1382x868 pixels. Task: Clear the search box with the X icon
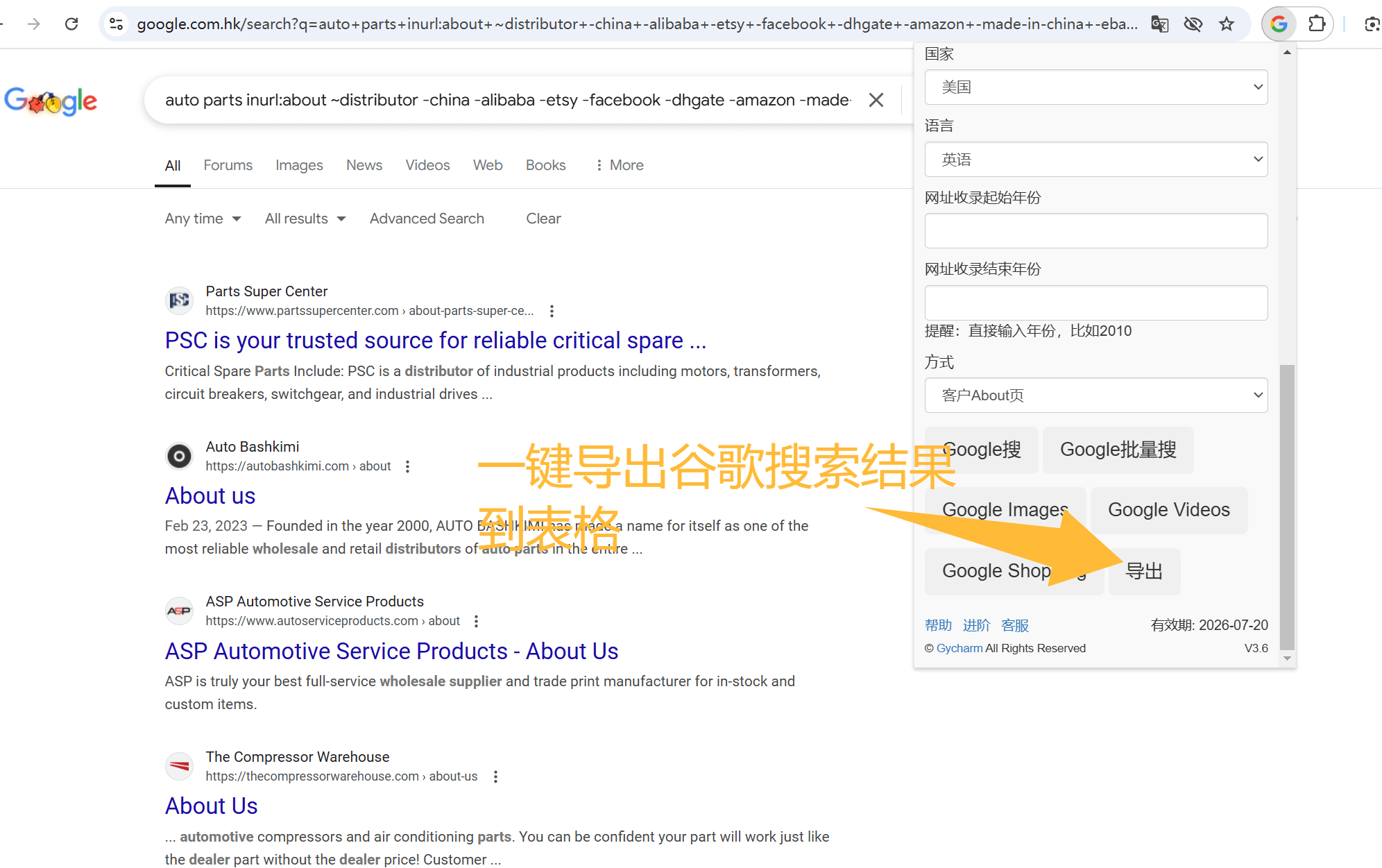coord(876,100)
